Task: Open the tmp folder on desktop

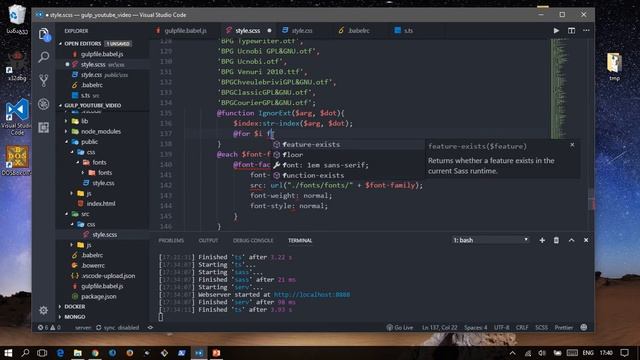Action: [614, 67]
